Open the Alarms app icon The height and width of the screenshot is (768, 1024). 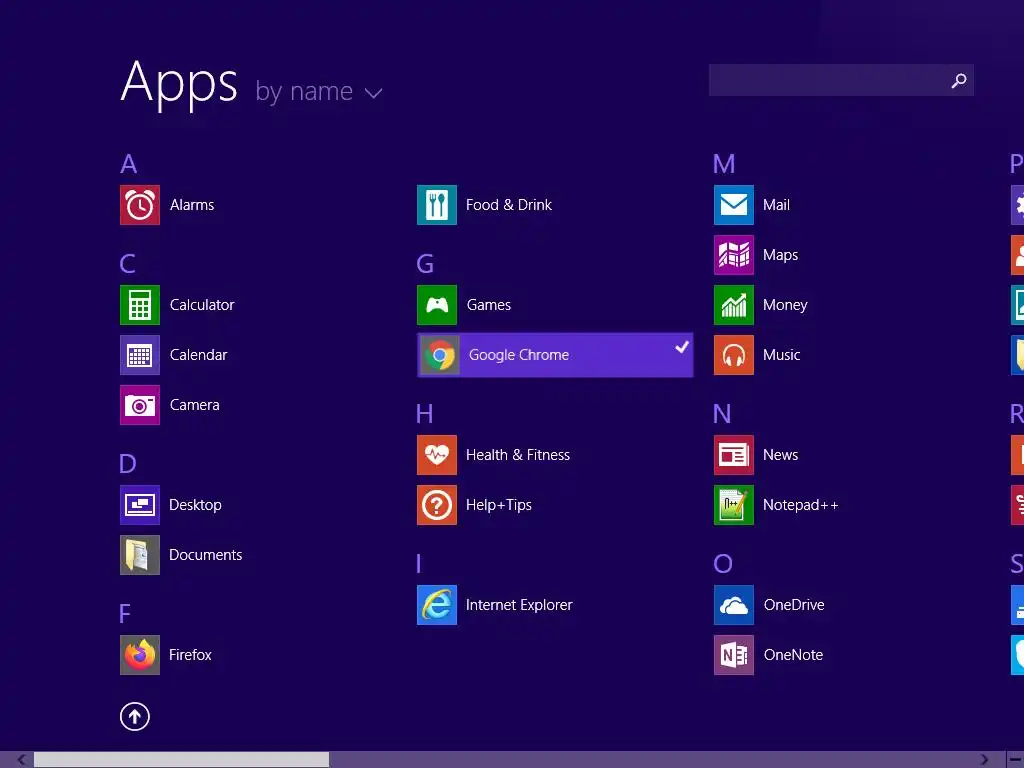click(140, 205)
